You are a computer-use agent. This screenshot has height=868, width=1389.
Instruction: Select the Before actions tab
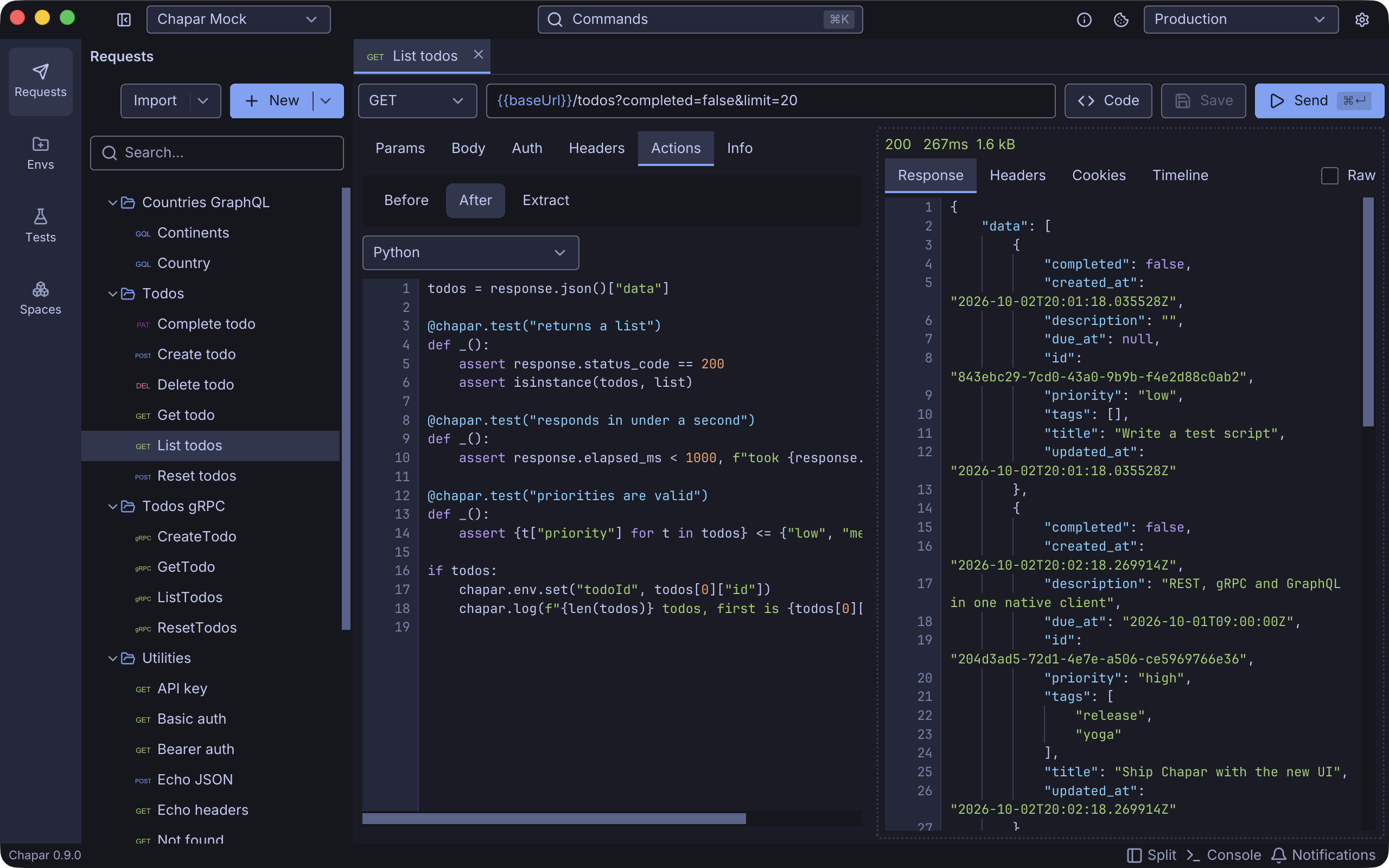tap(406, 200)
